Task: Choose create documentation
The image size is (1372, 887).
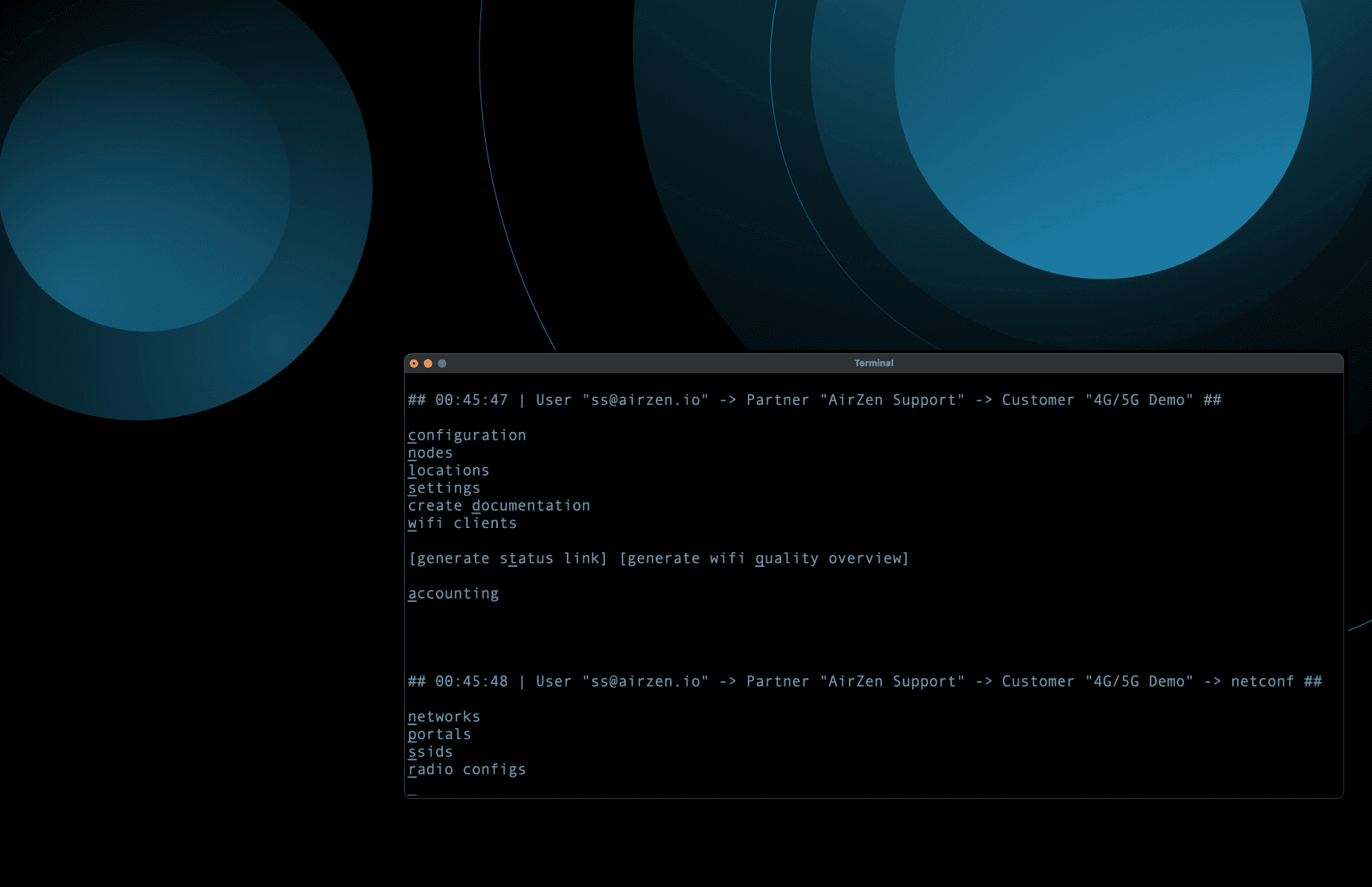Action: point(499,505)
